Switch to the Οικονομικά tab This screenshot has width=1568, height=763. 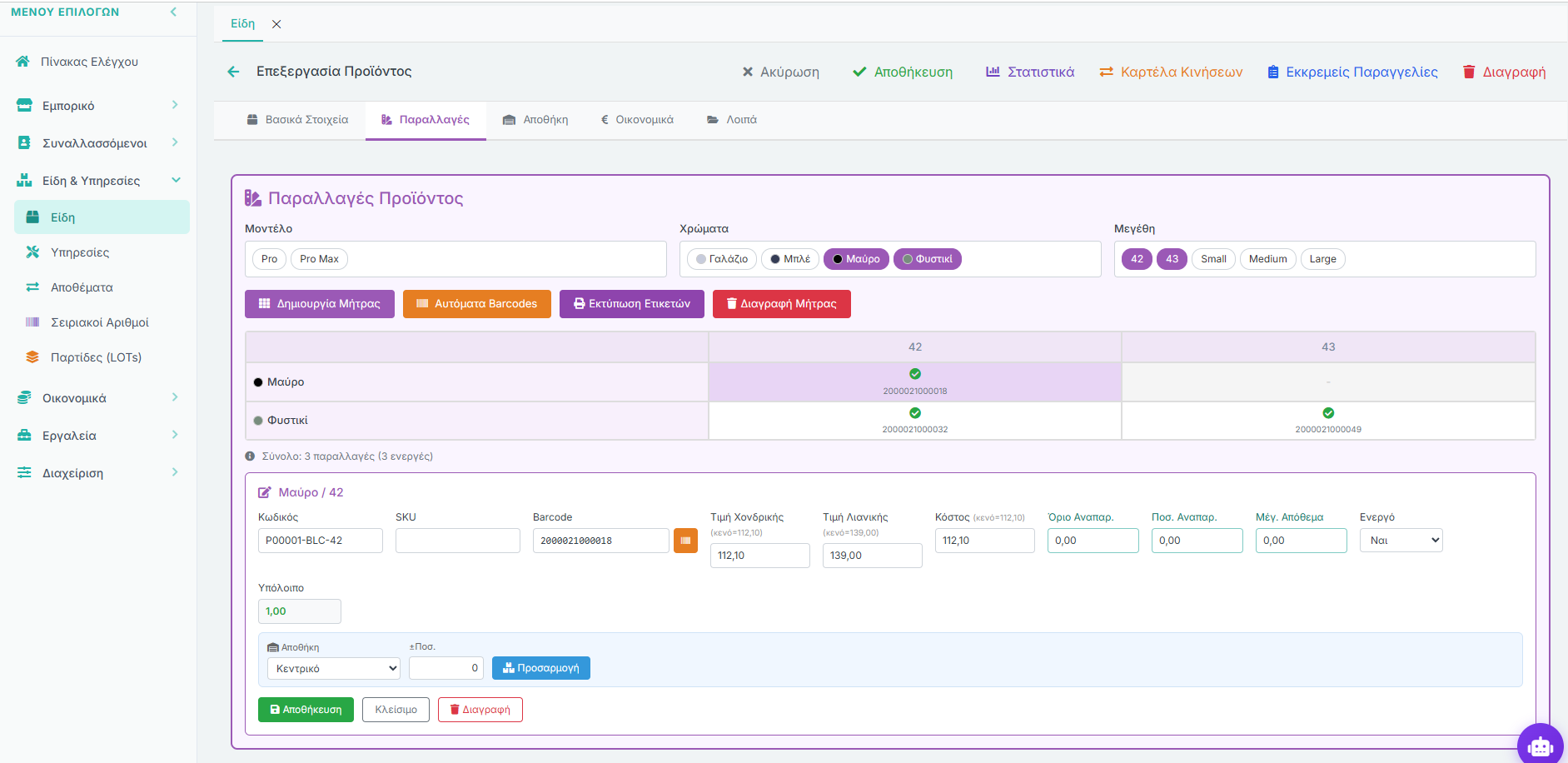(637, 120)
